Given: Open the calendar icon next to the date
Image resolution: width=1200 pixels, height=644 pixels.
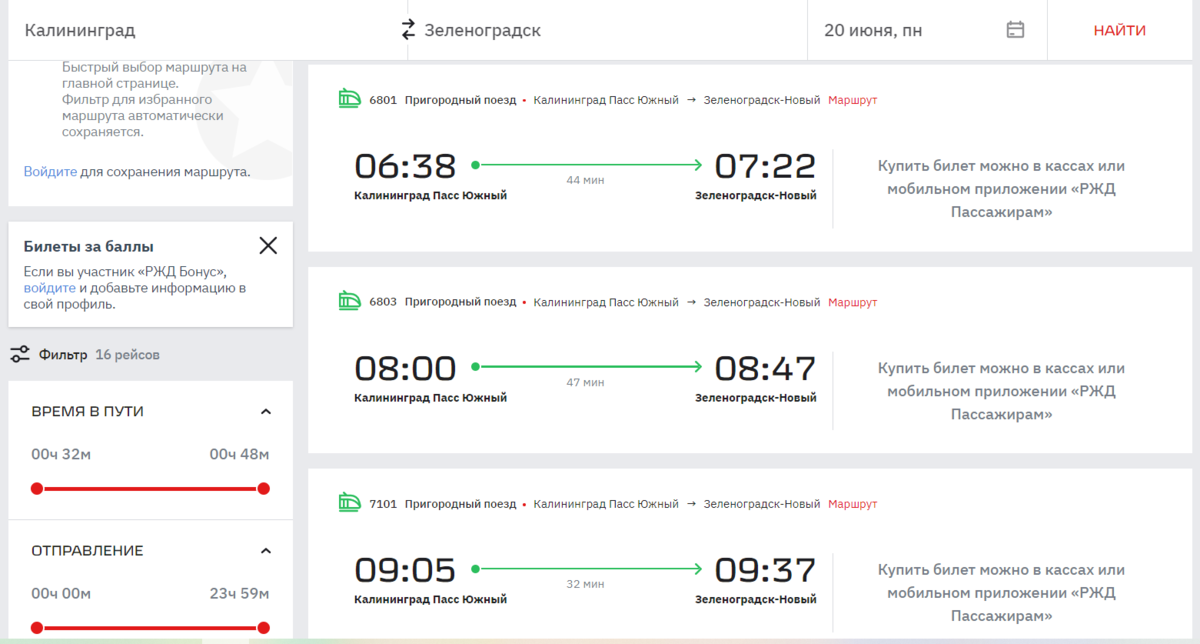Looking at the screenshot, I should click(x=1015, y=30).
